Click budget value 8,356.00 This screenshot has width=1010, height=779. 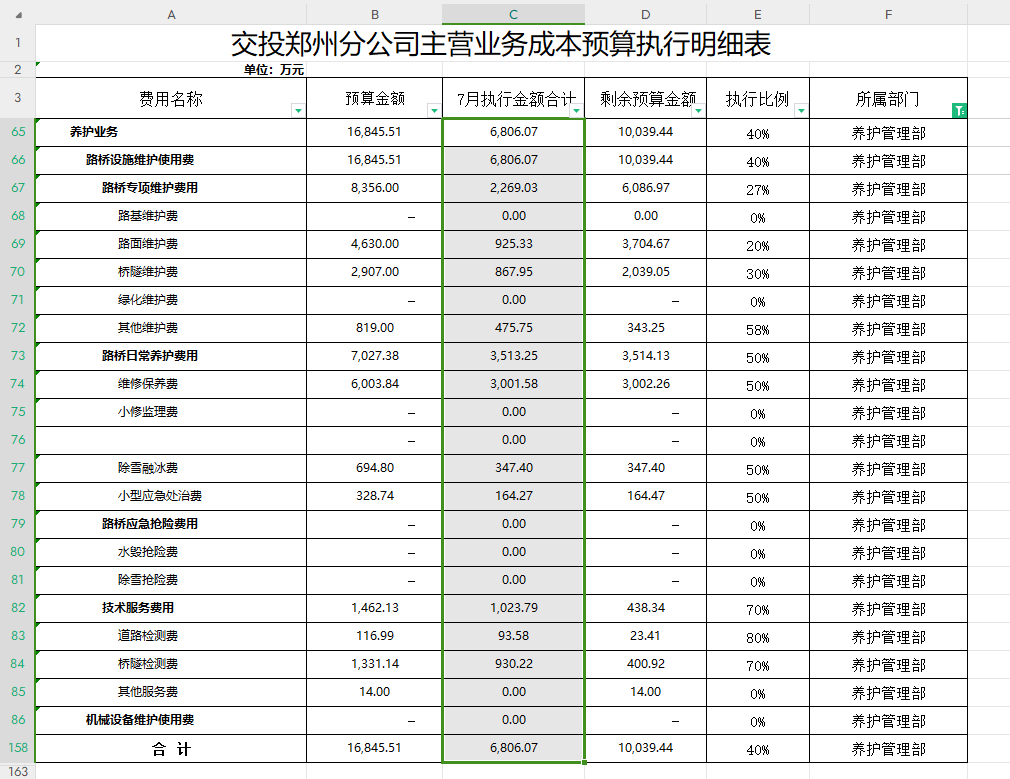(375, 188)
